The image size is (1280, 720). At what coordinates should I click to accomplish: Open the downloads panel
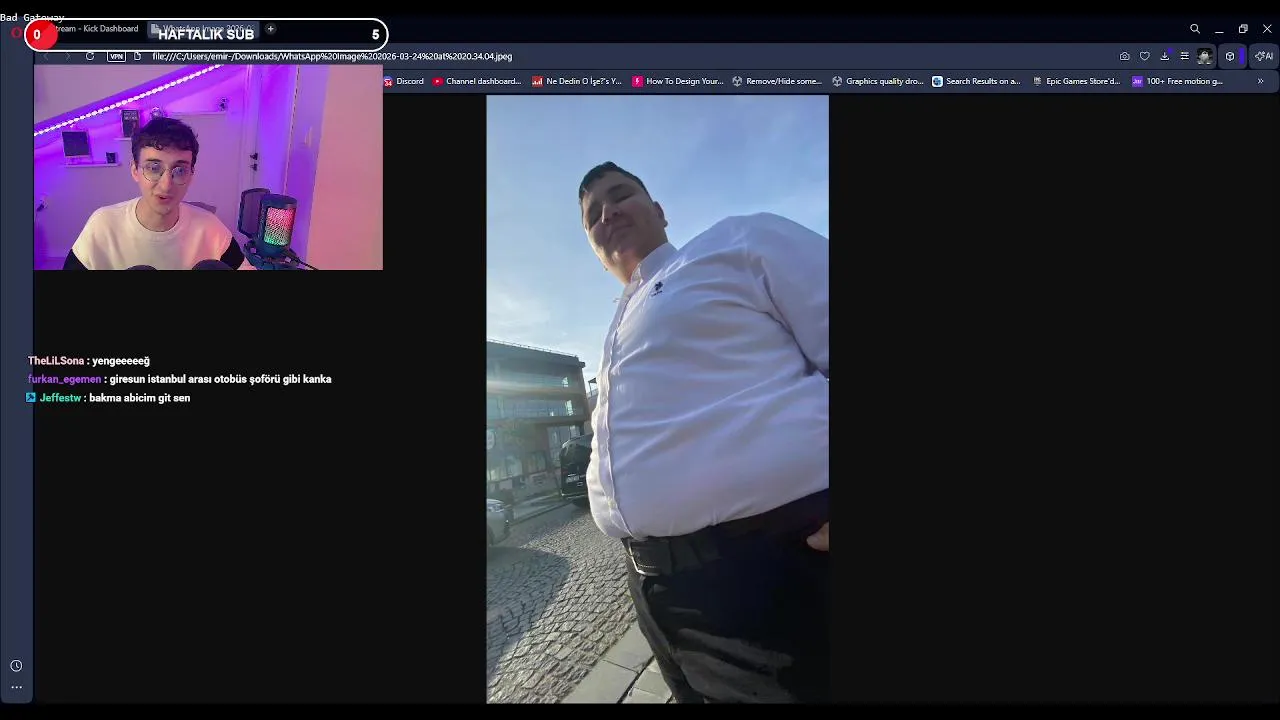tap(1164, 56)
